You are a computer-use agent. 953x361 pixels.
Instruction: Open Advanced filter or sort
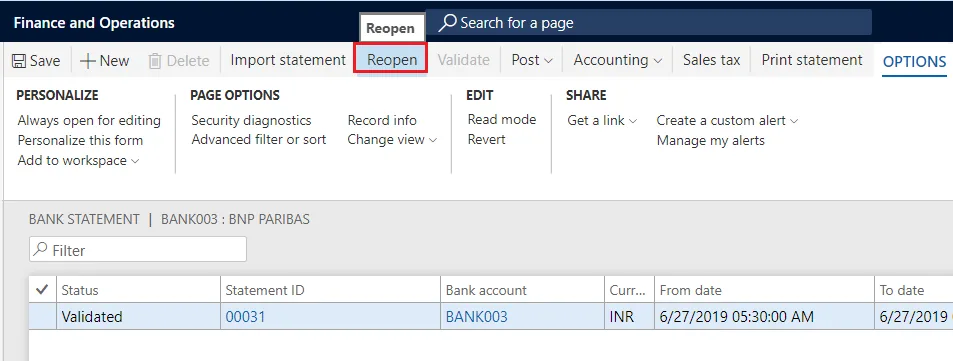click(259, 140)
